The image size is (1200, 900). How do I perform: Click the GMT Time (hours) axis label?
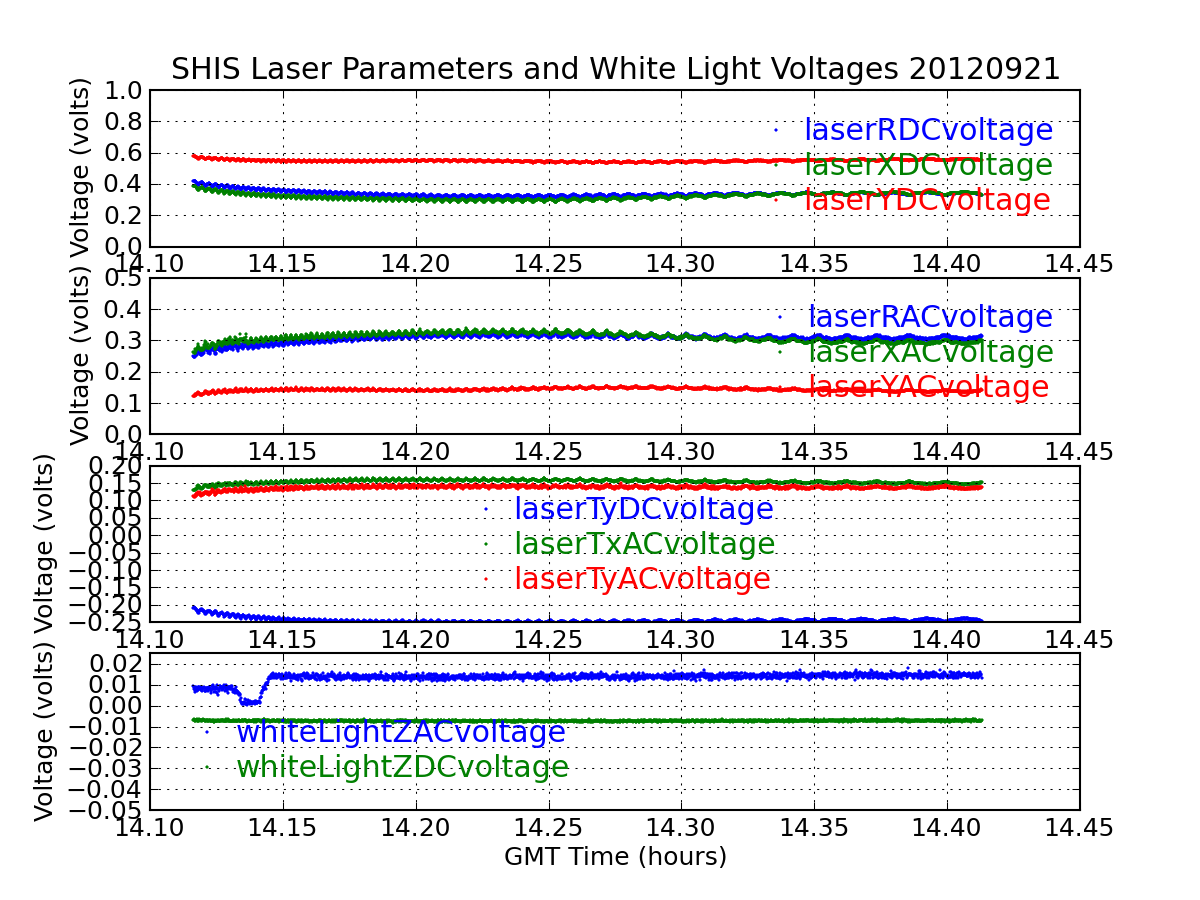pyautogui.click(x=615, y=857)
